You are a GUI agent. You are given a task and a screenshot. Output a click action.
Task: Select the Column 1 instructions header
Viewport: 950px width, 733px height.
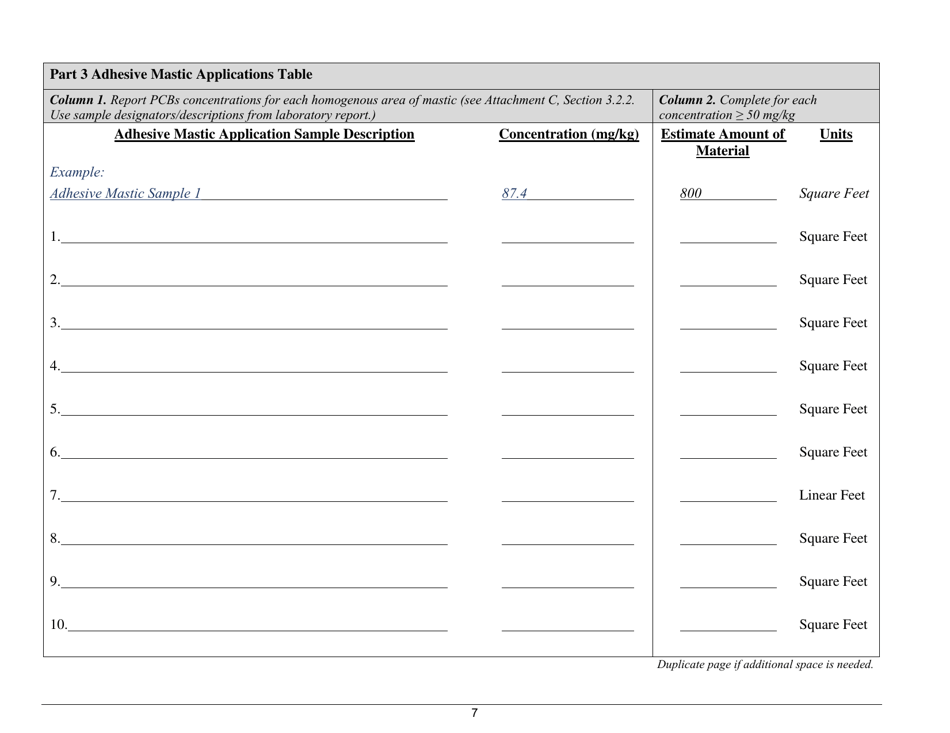pos(343,106)
